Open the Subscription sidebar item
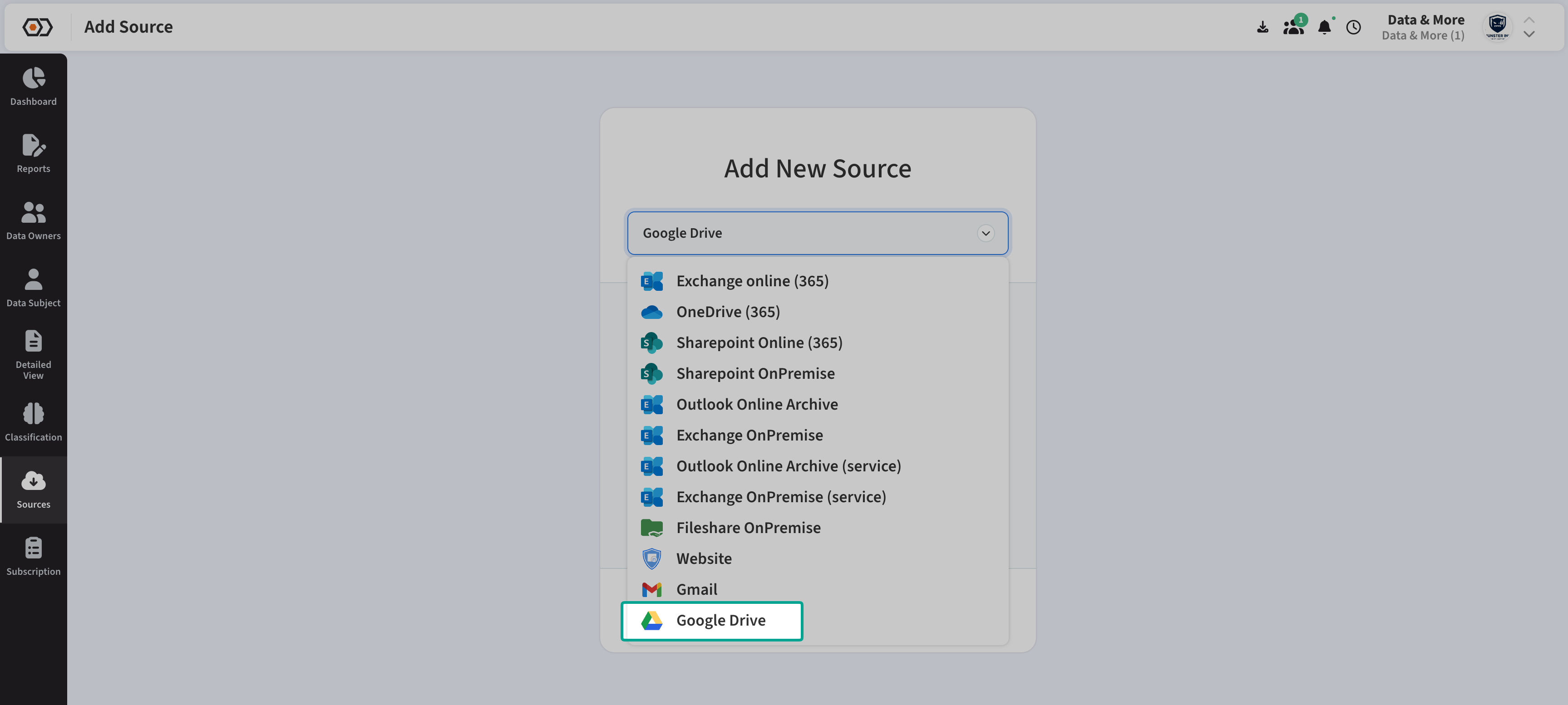This screenshot has width=1568, height=705. pyautogui.click(x=34, y=556)
